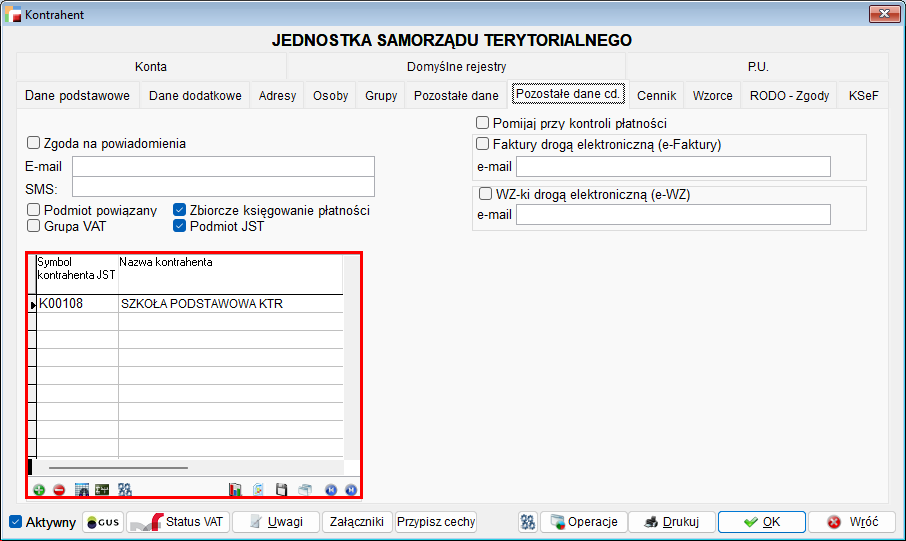Viewport: 906px width, 541px height.
Task: Switch to the Dane podstawowe tab
Action: click(x=77, y=96)
